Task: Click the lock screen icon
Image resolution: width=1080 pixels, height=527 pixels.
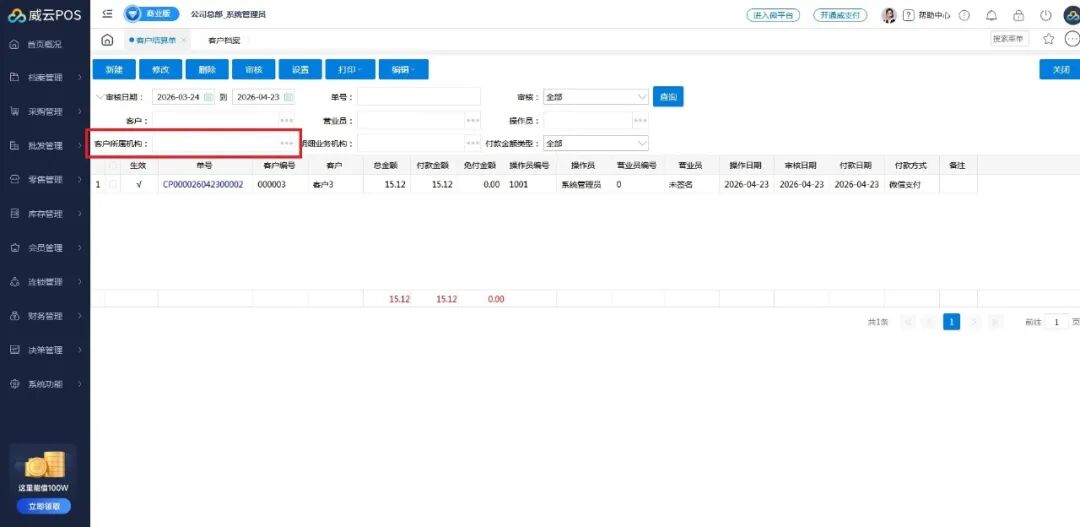Action: point(1018,15)
